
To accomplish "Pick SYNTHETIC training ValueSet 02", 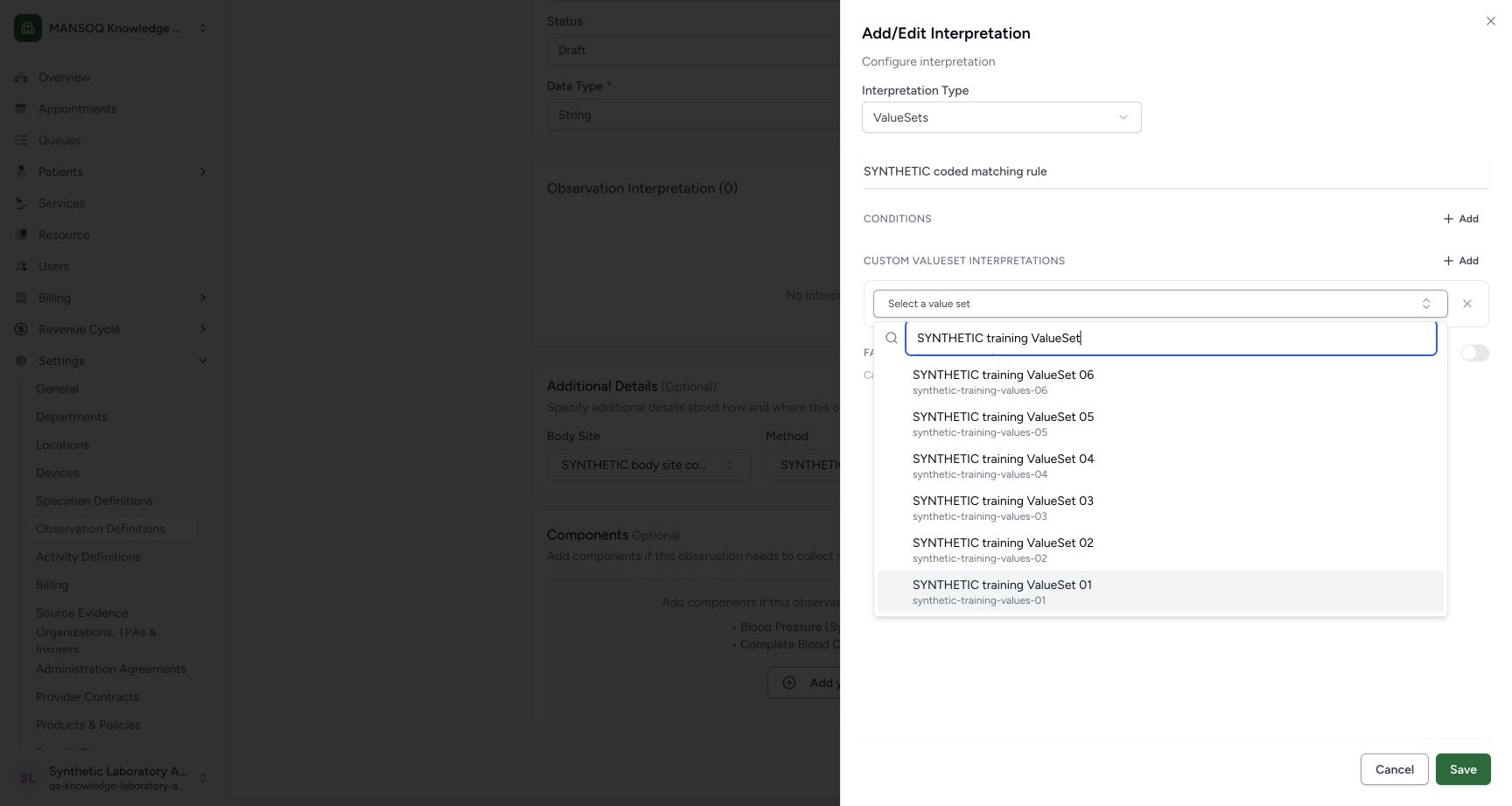I will (1160, 550).
